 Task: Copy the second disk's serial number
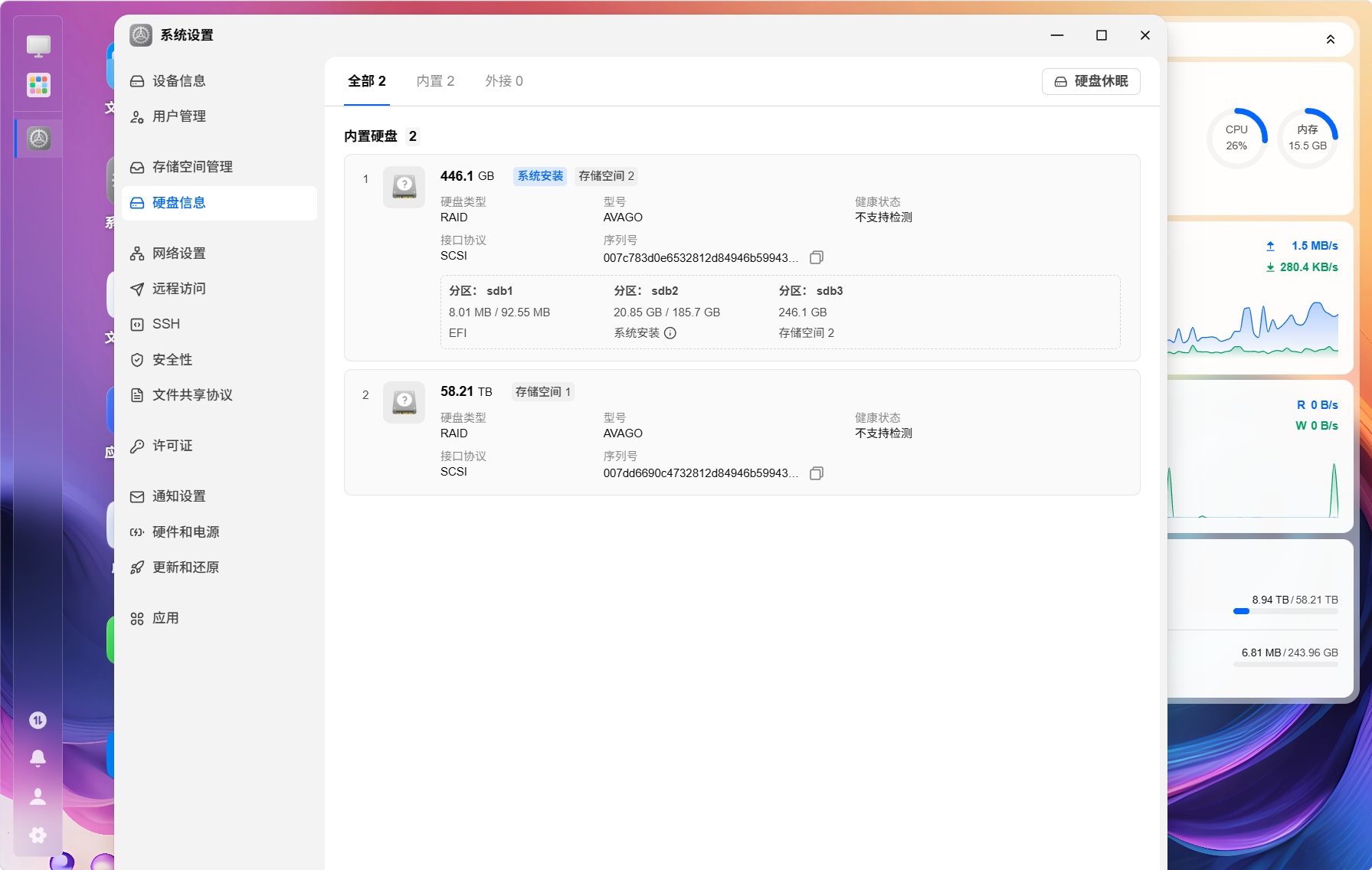(817, 473)
